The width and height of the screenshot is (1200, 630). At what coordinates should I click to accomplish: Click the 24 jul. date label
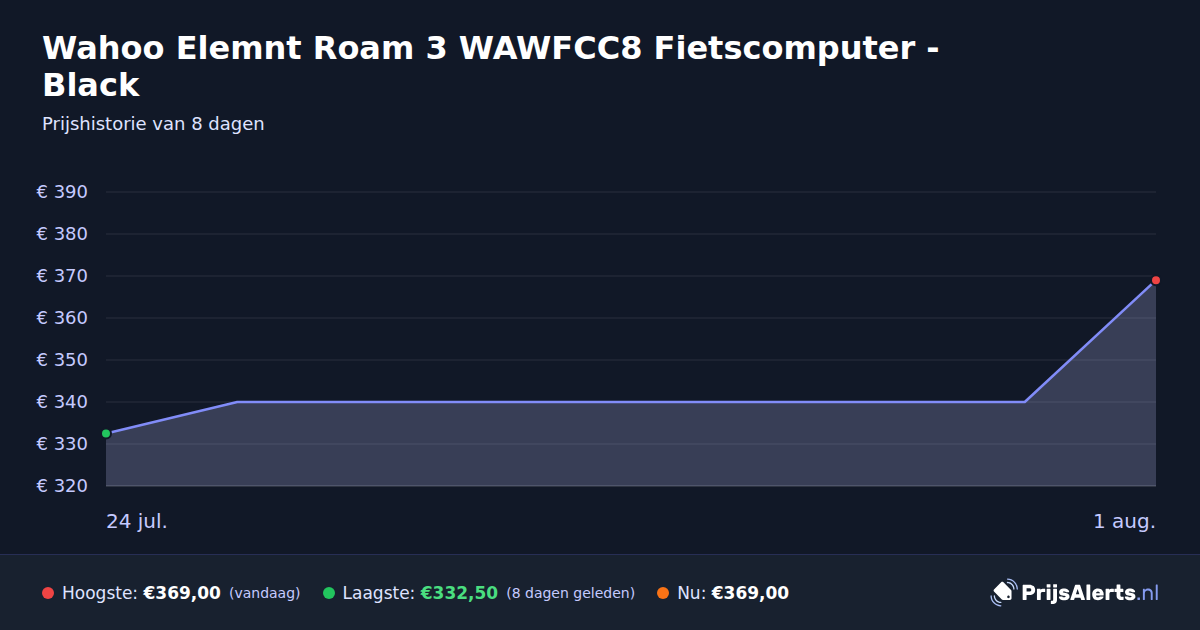point(137,521)
